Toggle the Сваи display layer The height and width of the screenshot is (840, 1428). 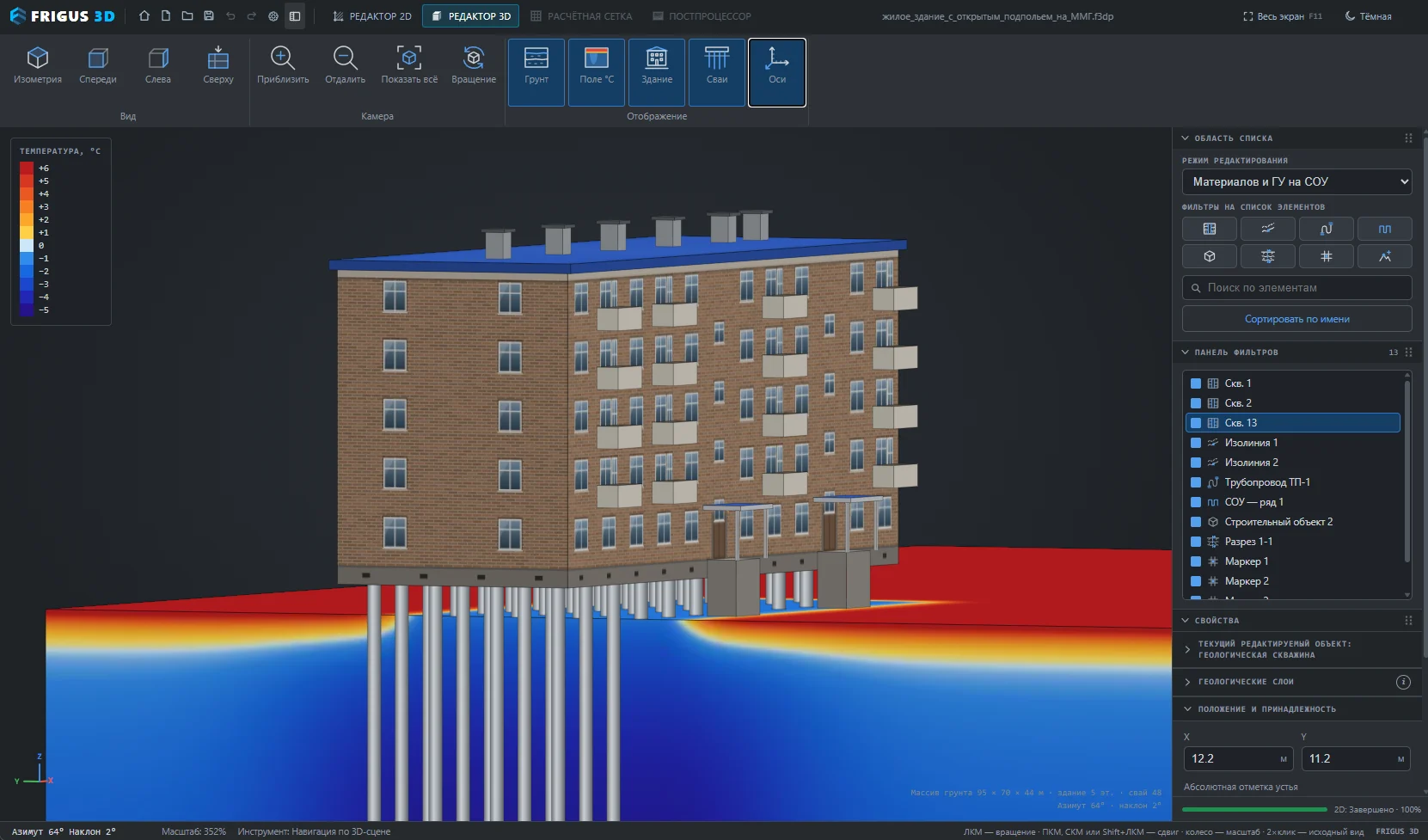point(717,72)
